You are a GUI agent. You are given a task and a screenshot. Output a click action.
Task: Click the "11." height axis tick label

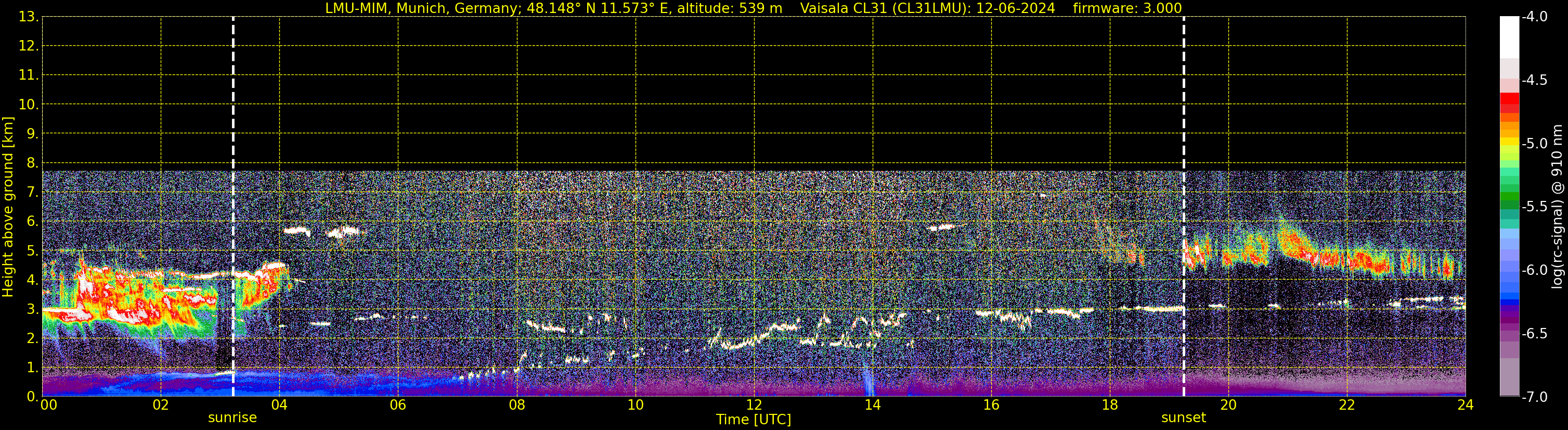click(x=29, y=75)
